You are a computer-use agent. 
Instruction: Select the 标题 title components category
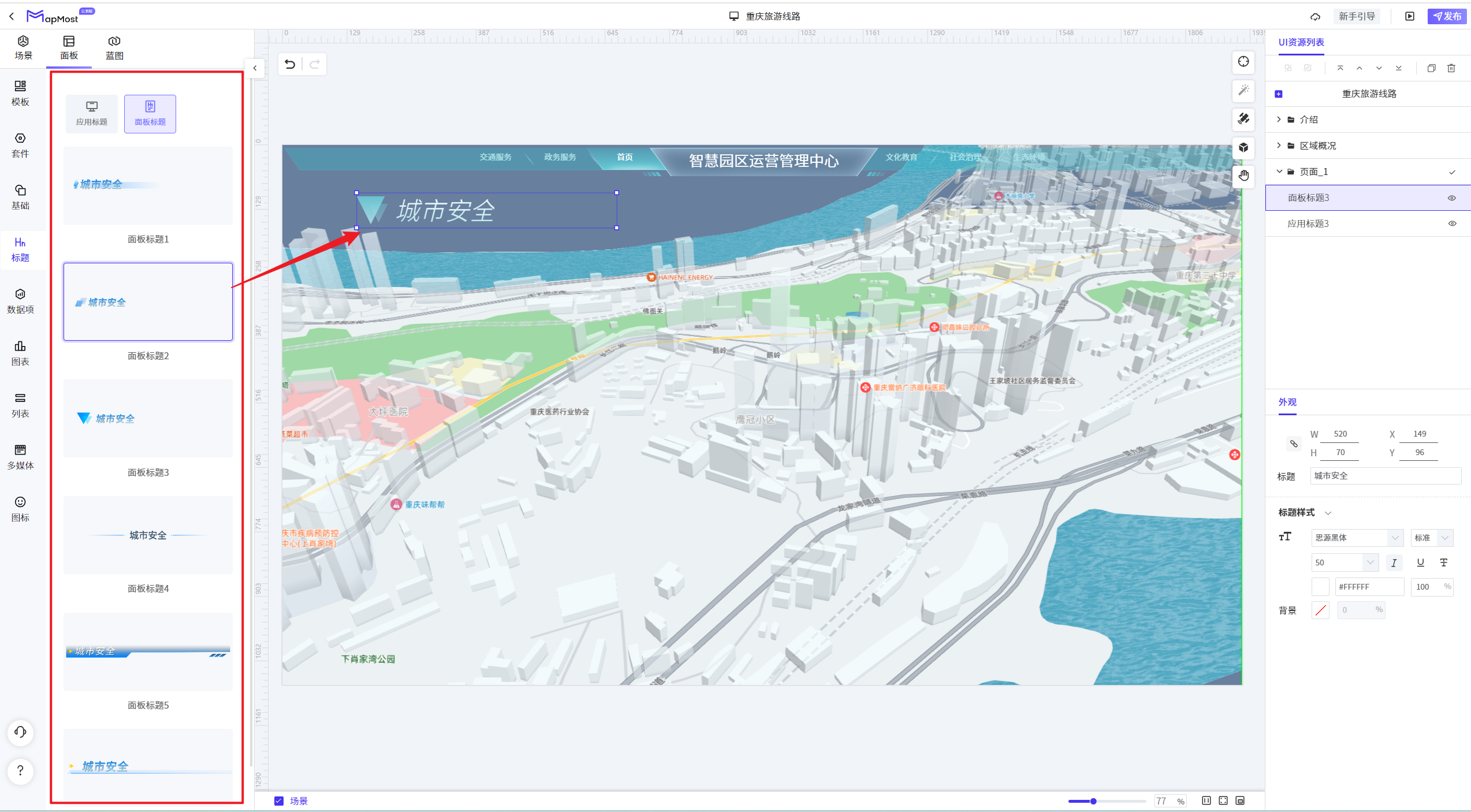[x=20, y=249]
